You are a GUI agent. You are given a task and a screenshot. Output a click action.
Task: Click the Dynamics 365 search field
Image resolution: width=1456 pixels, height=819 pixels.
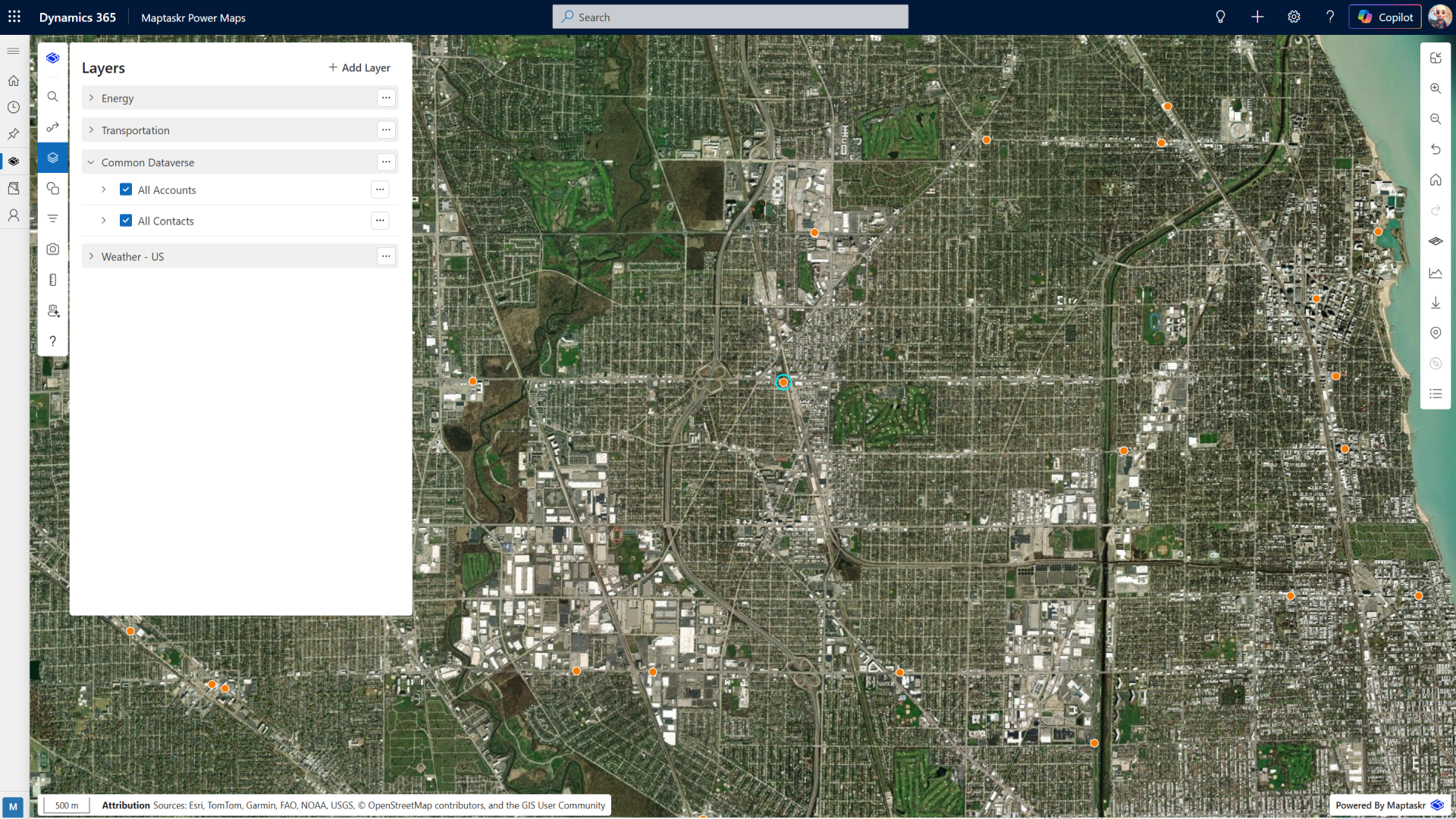coord(730,17)
